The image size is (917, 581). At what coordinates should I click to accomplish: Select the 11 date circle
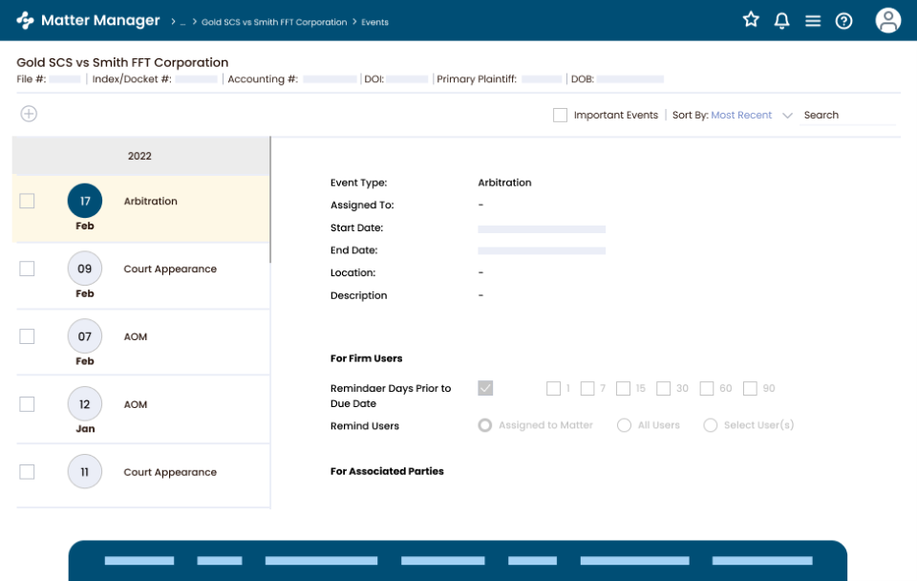tap(85, 472)
